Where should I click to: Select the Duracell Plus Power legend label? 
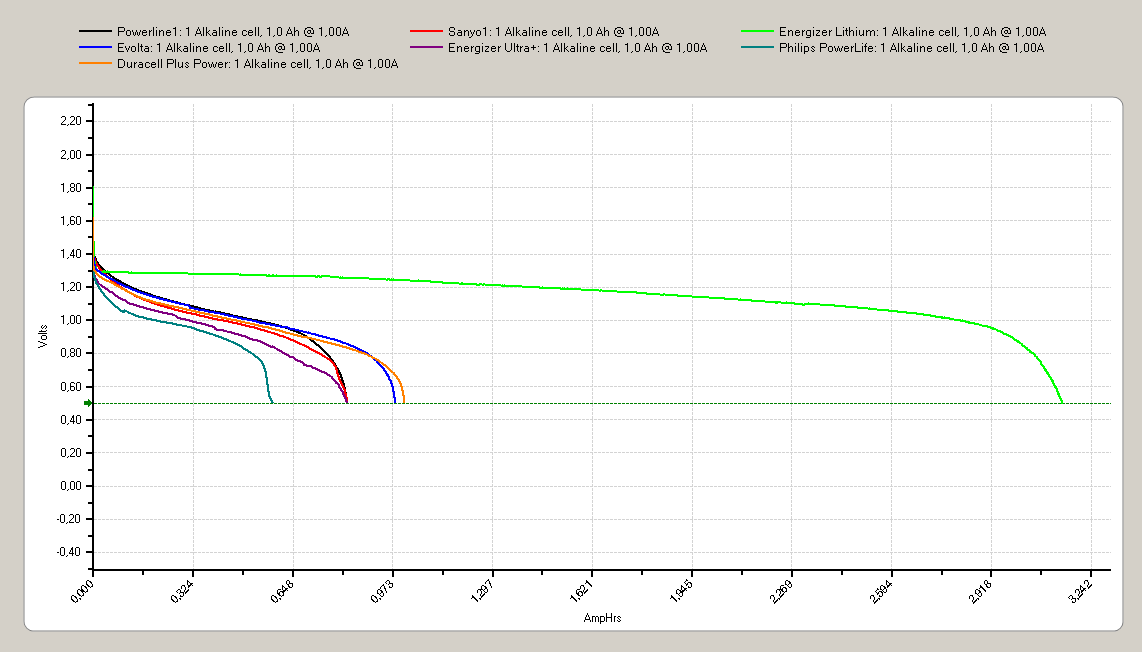tap(257, 63)
